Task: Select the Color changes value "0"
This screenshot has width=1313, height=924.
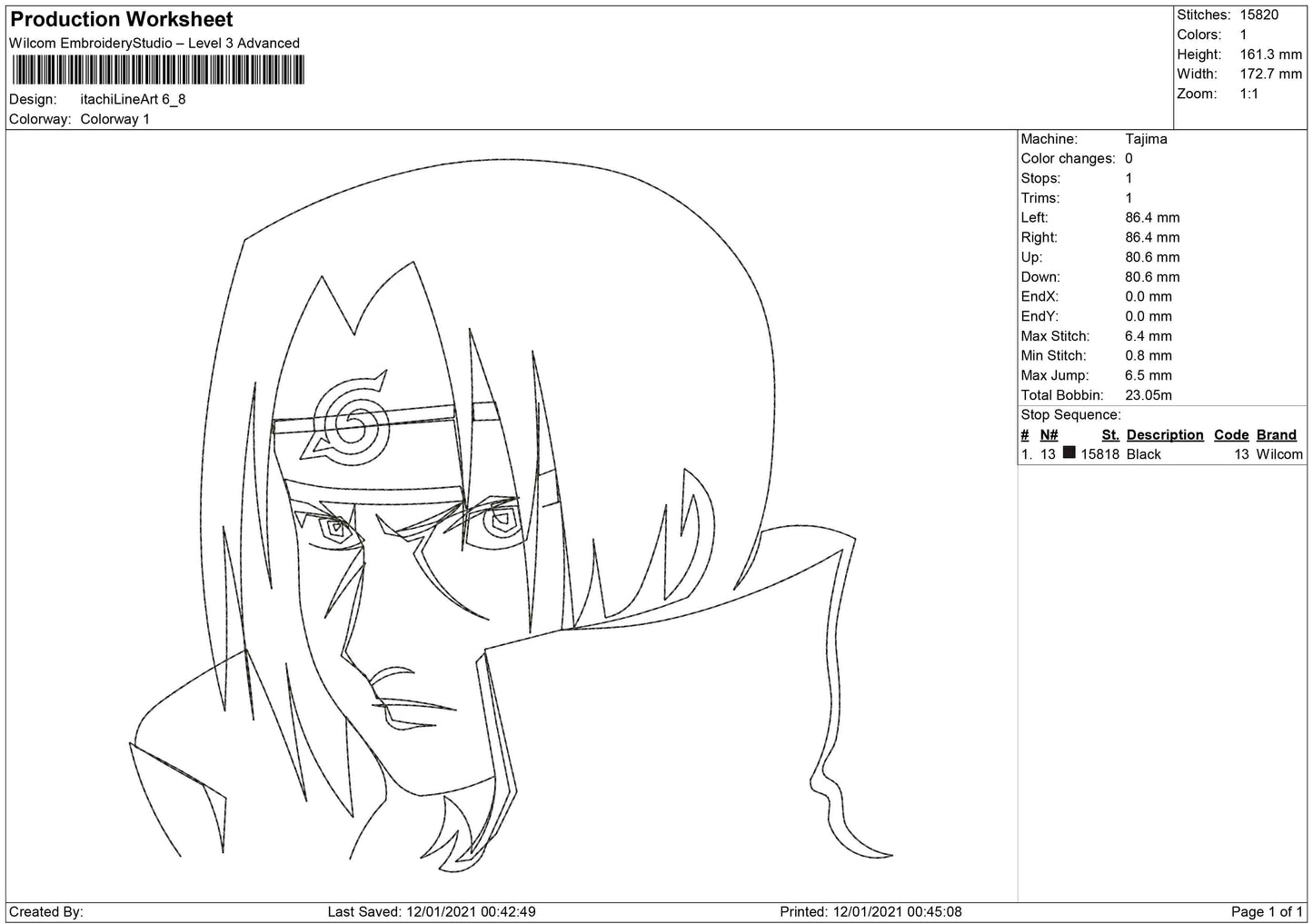Action: pyautogui.click(x=1129, y=158)
